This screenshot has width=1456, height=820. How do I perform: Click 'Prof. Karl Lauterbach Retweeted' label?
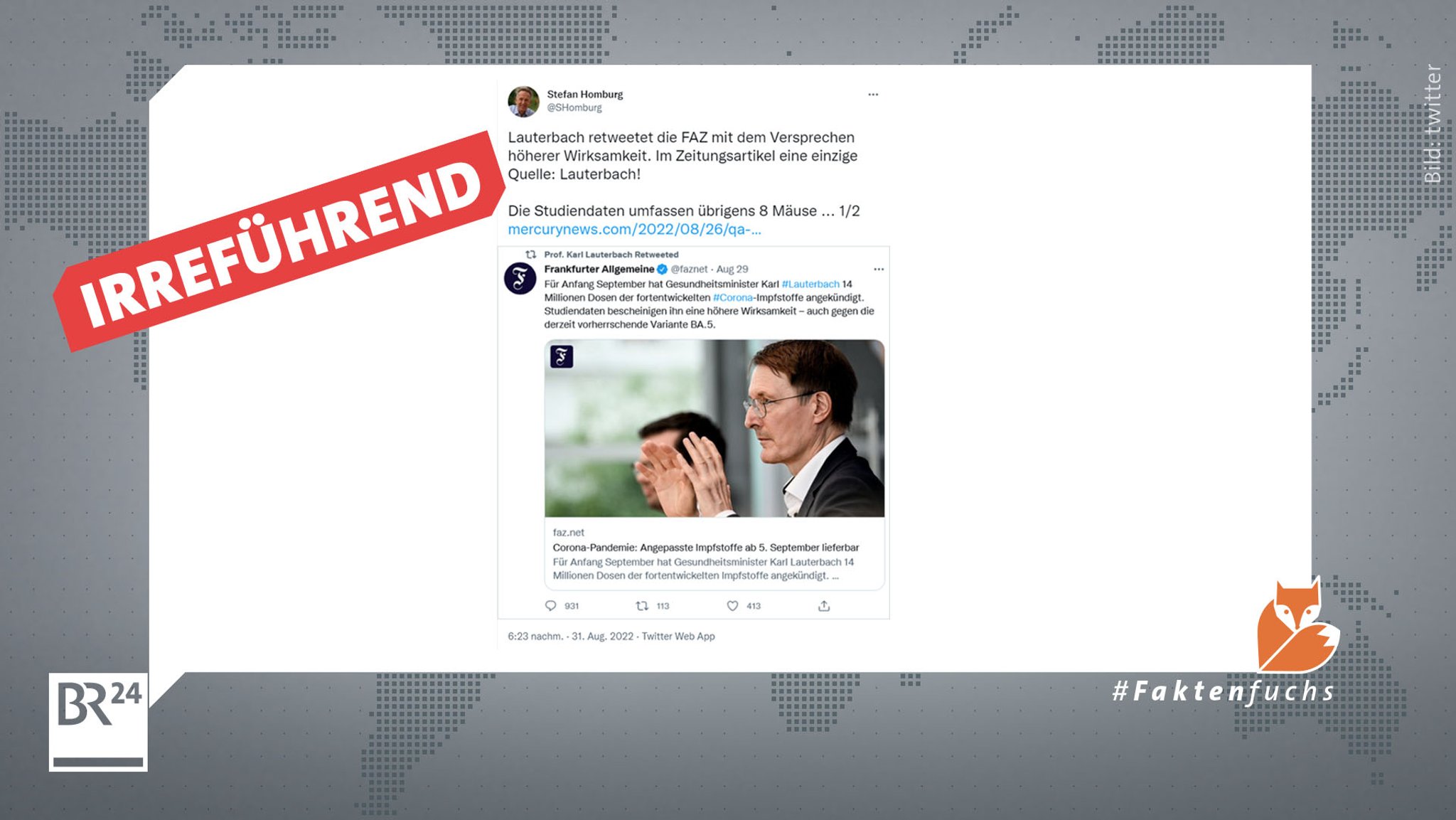point(611,255)
